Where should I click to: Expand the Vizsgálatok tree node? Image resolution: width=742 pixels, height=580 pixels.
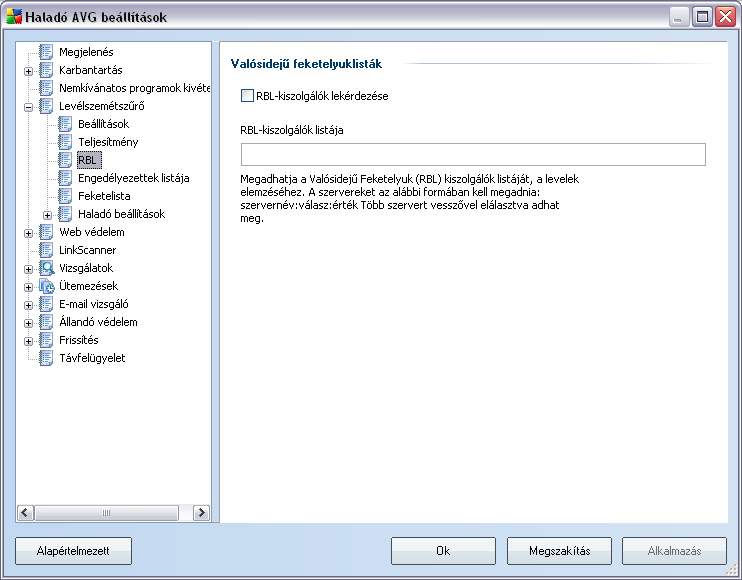click(x=28, y=269)
